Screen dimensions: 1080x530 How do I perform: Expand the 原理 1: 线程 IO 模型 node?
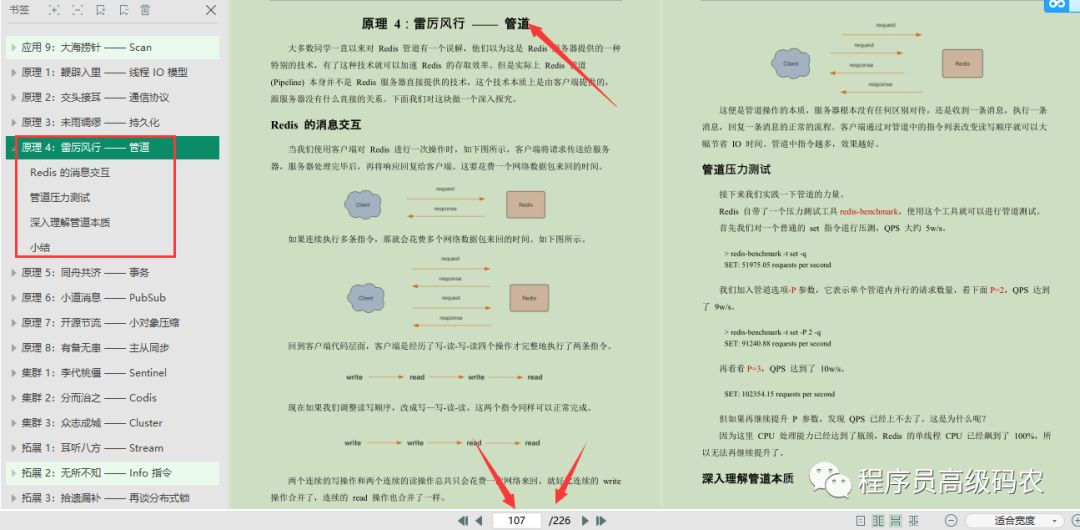pyautogui.click(x=14, y=72)
